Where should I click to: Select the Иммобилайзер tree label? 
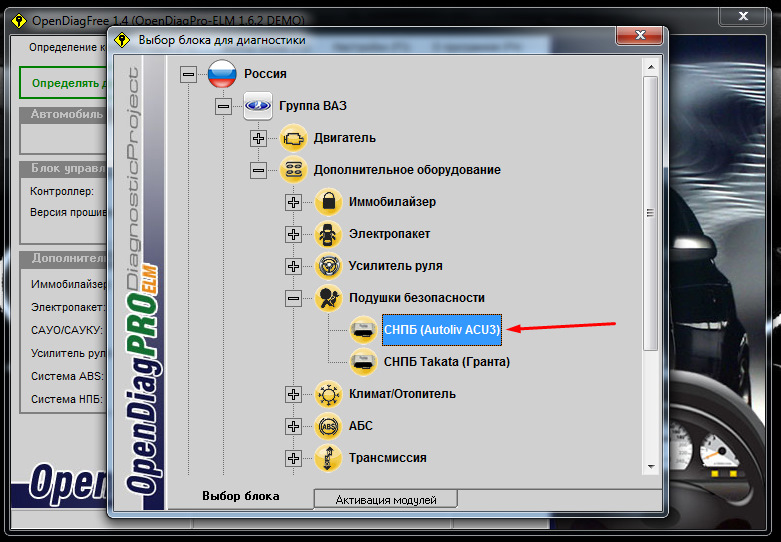392,202
